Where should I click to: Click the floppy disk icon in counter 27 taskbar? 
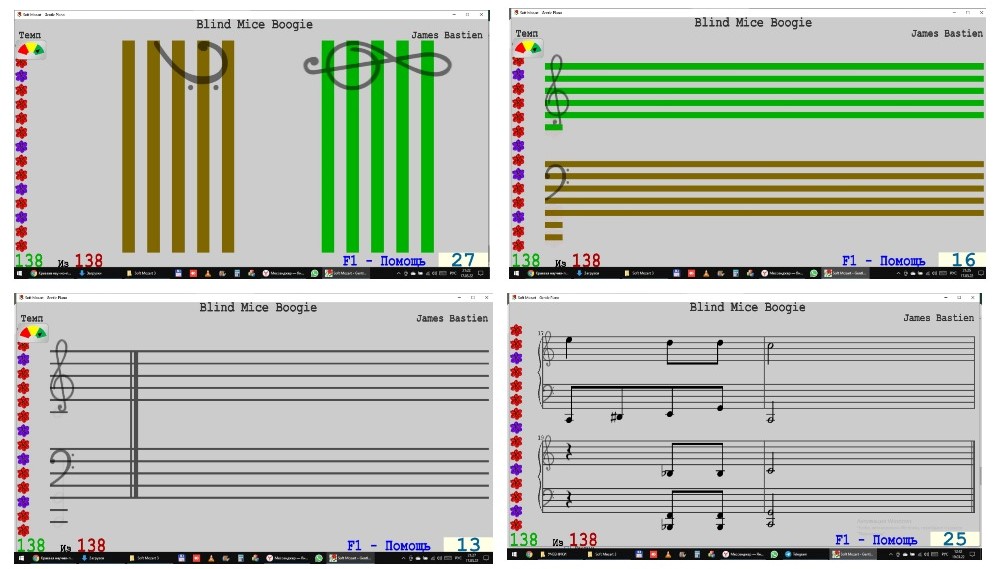tap(179, 273)
